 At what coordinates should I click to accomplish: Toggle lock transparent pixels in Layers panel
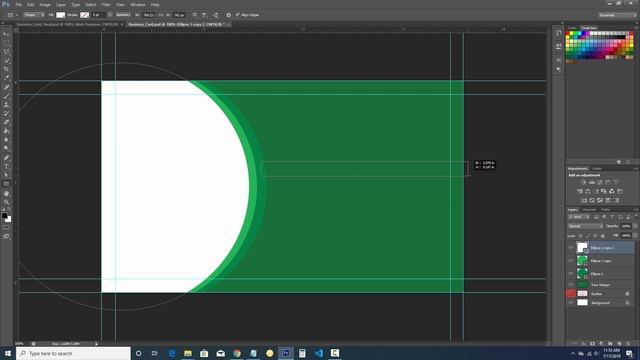tap(580, 236)
